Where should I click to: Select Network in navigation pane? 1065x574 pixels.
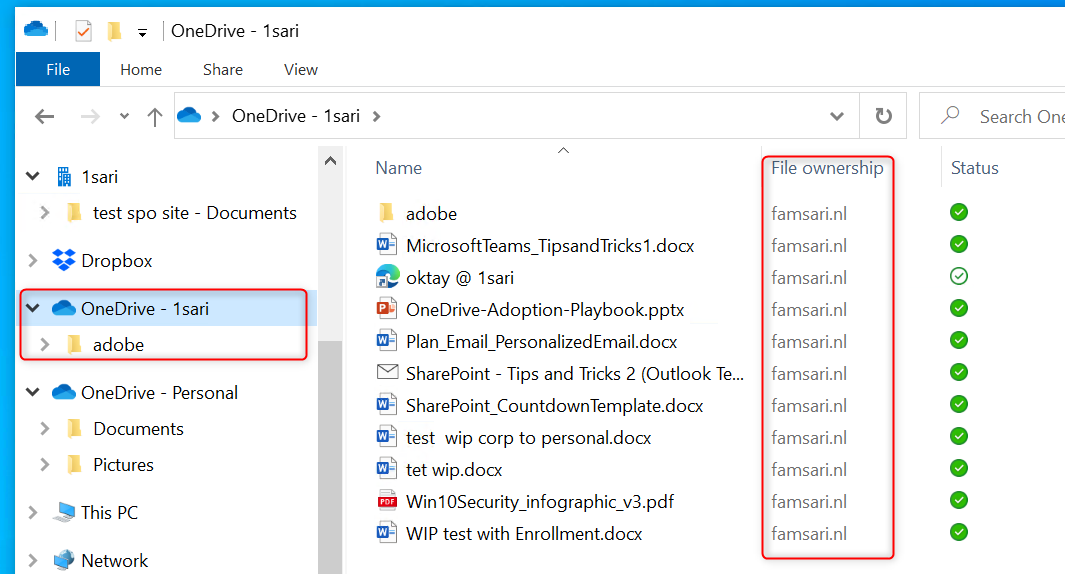coord(114,560)
